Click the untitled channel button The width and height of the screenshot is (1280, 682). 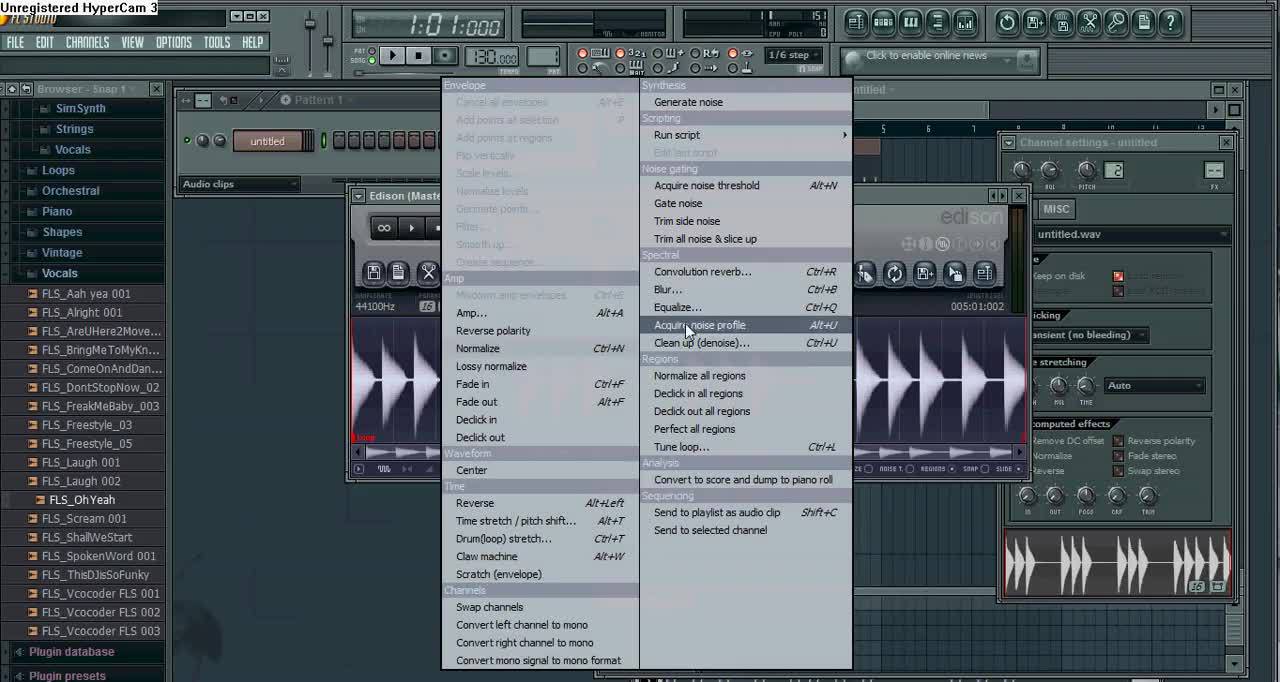(x=267, y=141)
